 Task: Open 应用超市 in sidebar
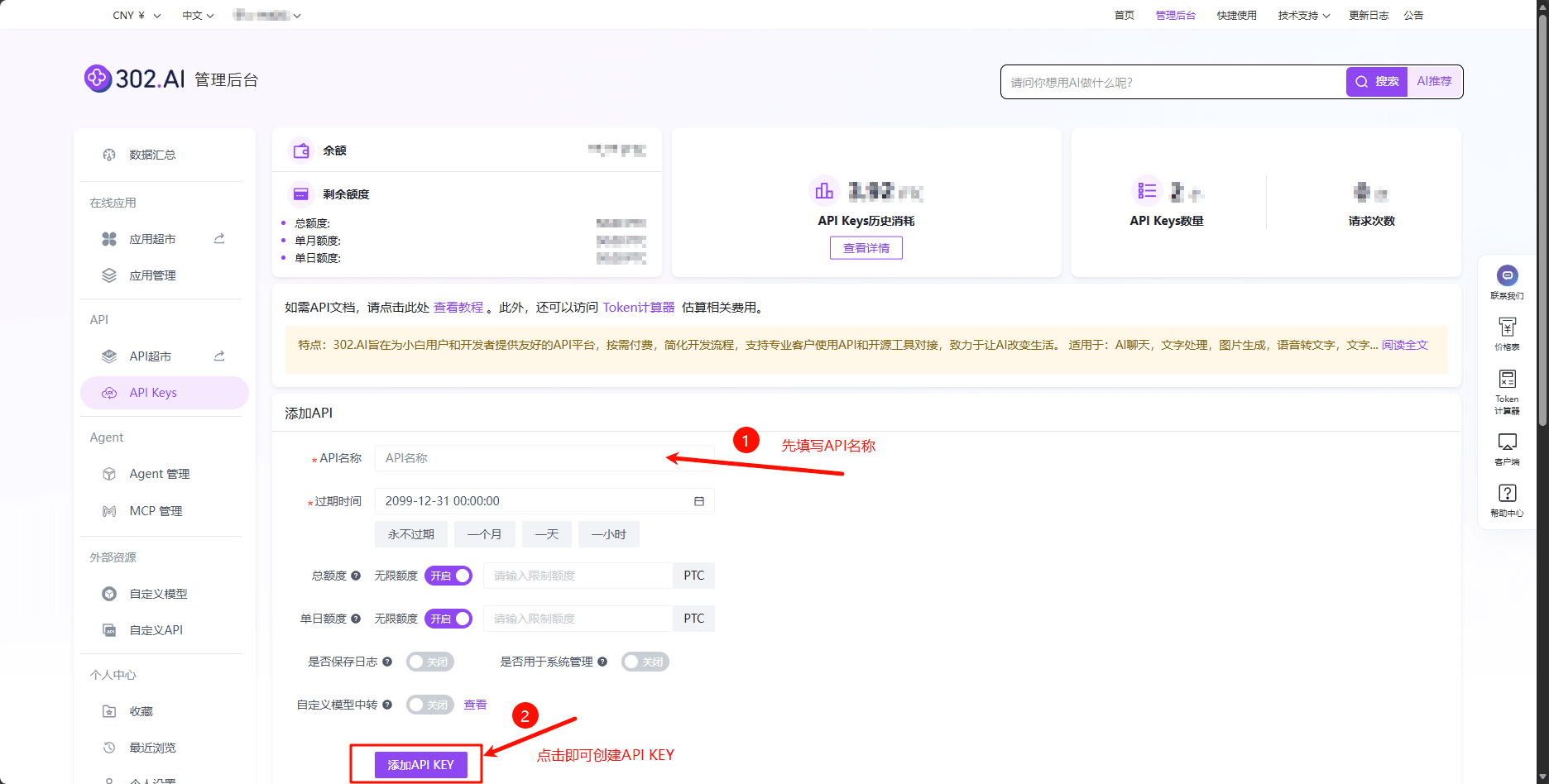[x=152, y=239]
